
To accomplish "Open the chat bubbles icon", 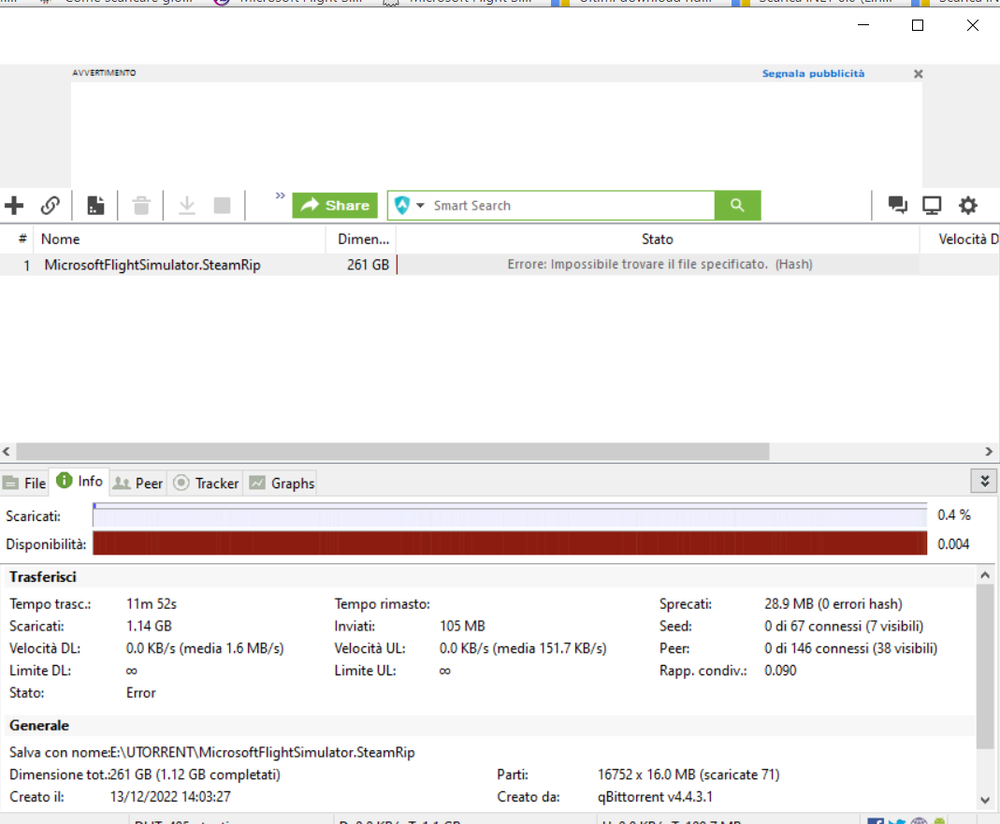I will (897, 205).
